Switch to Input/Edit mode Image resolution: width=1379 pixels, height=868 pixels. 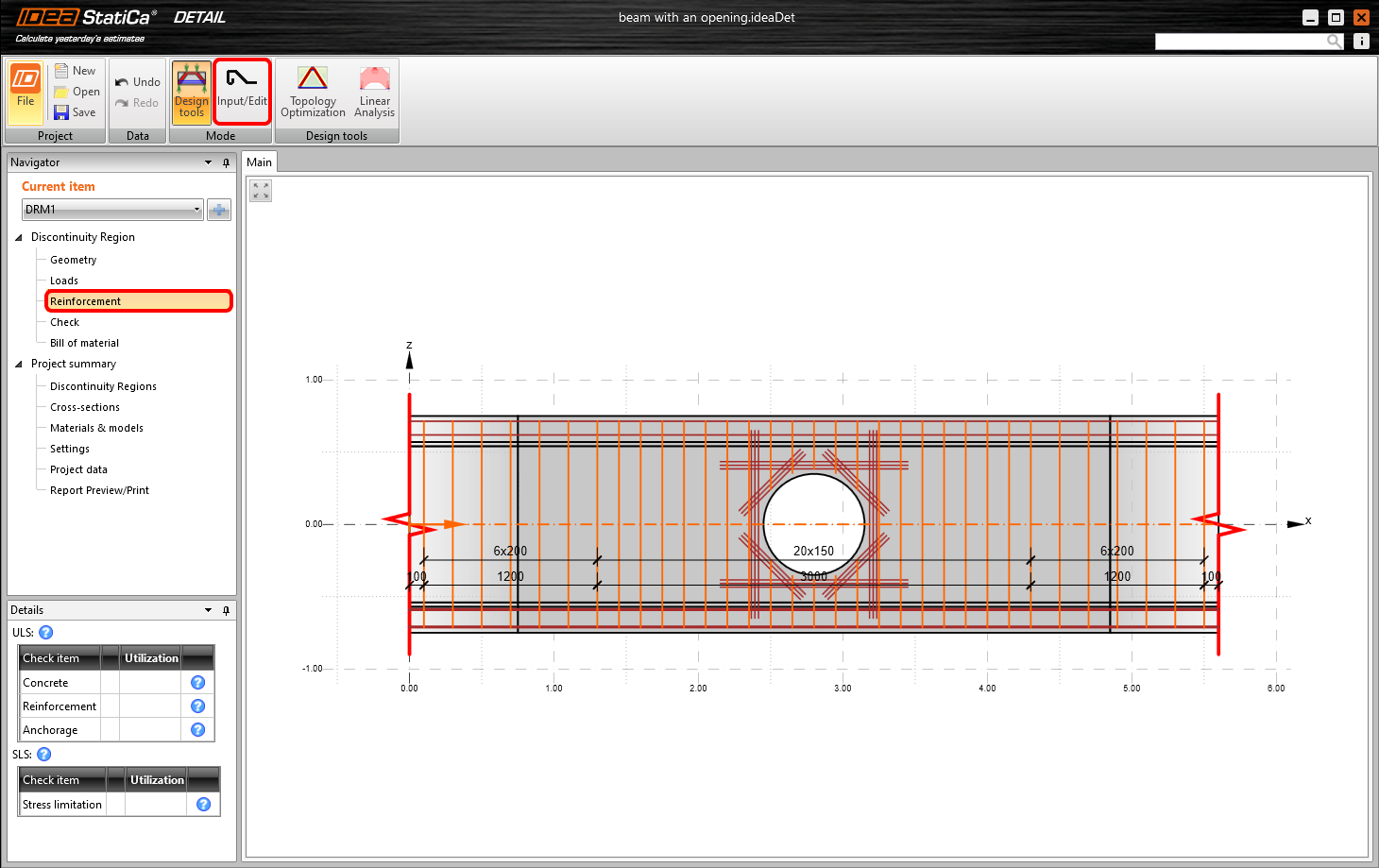[x=242, y=91]
